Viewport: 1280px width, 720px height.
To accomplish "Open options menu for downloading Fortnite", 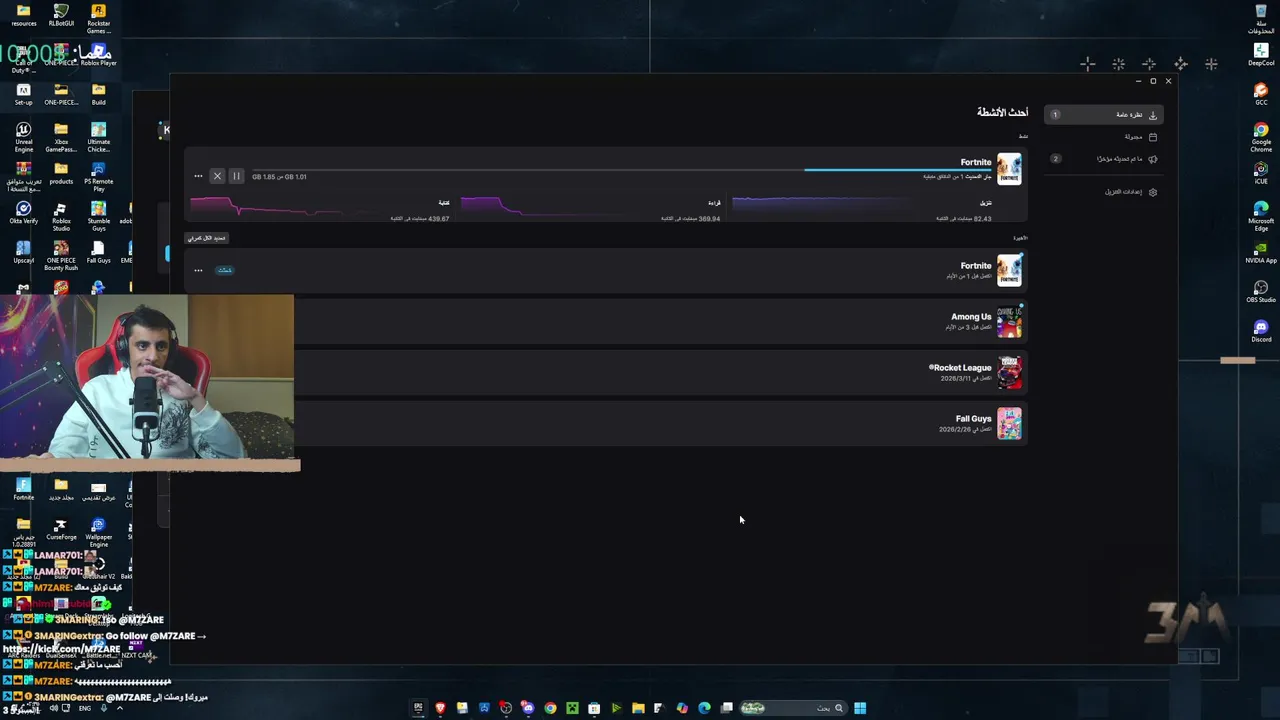I will [198, 176].
